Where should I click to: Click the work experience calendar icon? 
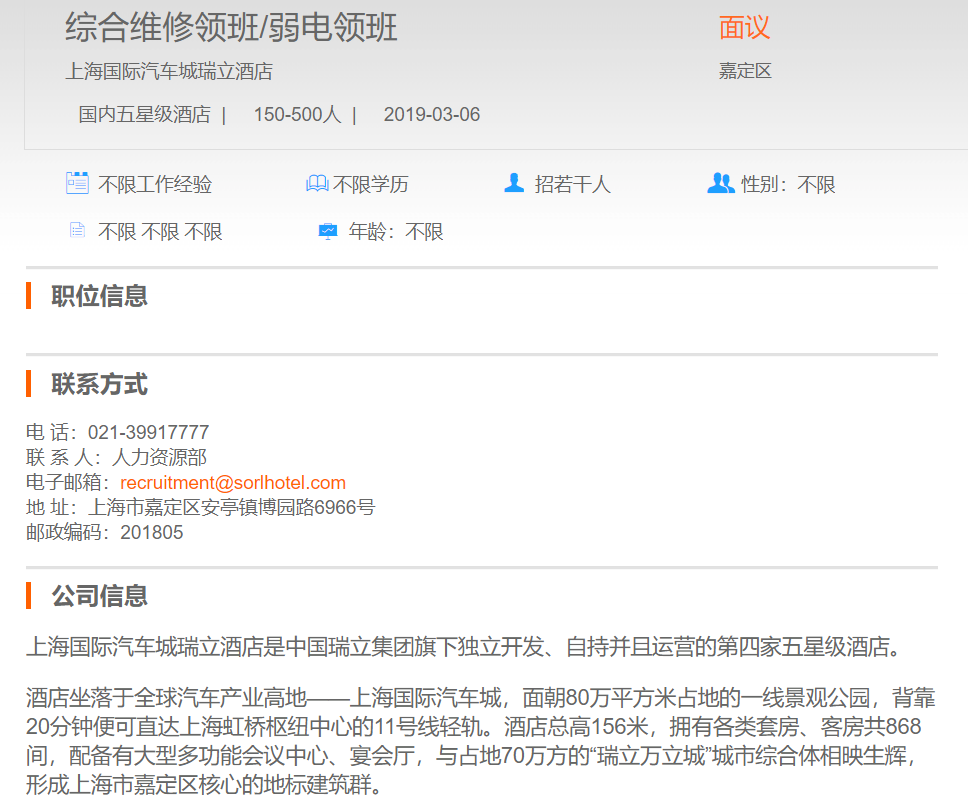pyautogui.click(x=77, y=183)
